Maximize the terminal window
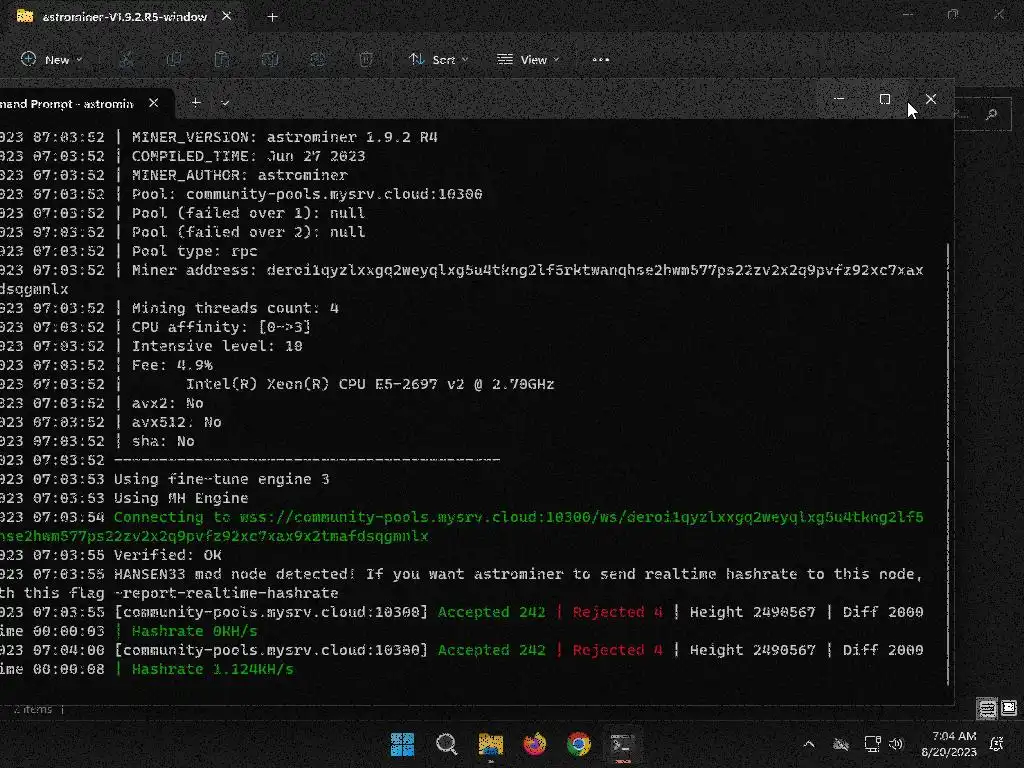This screenshot has width=1024, height=768. 885,99
